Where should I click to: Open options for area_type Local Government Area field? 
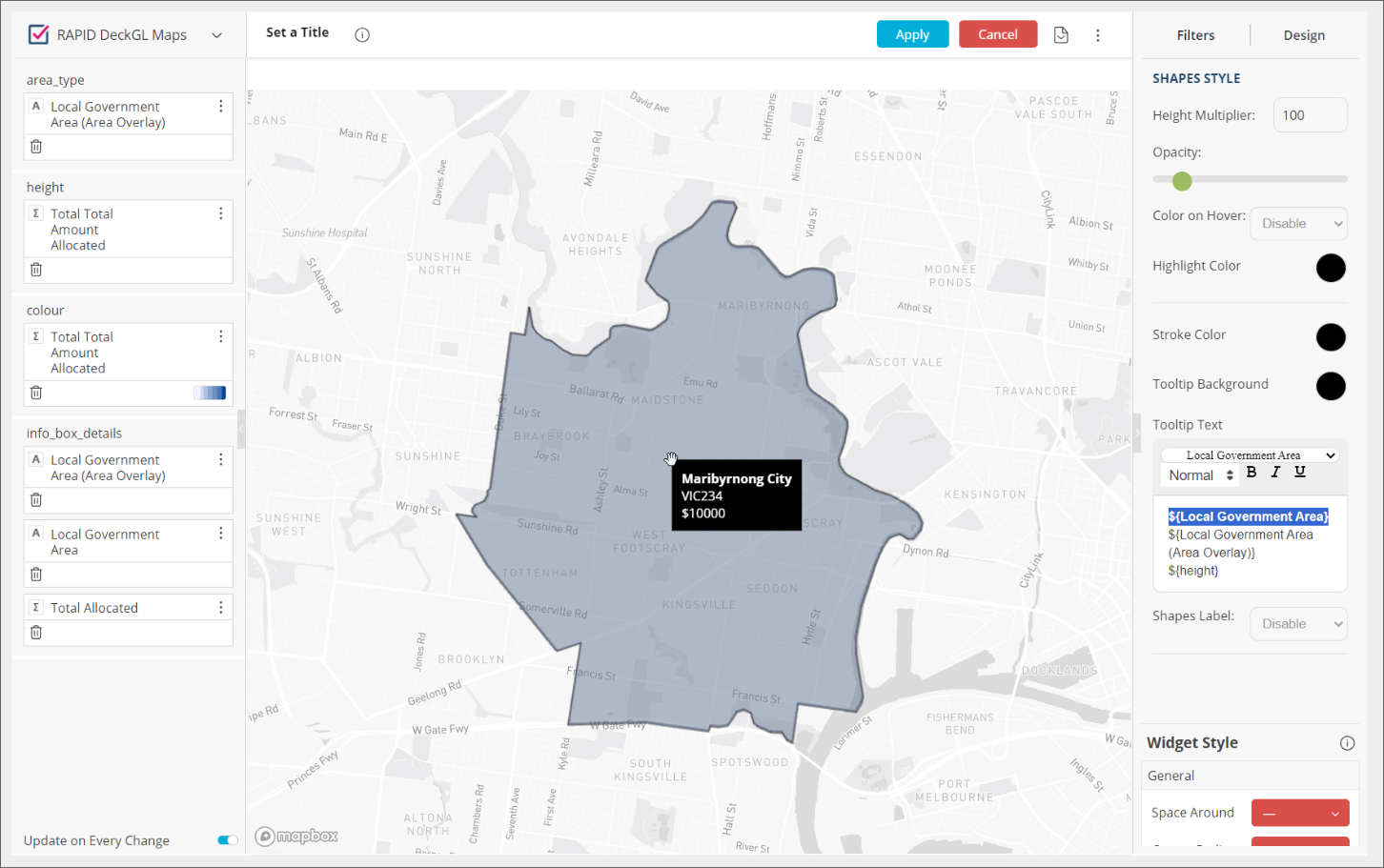point(221,106)
